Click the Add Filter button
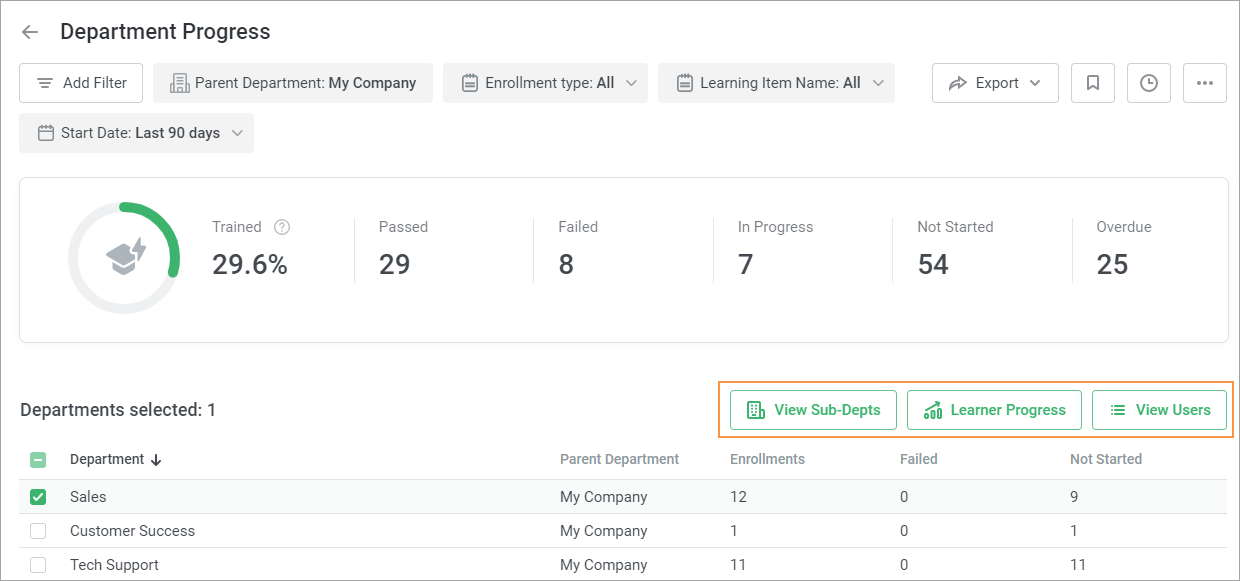The height and width of the screenshot is (581, 1240). [81, 83]
